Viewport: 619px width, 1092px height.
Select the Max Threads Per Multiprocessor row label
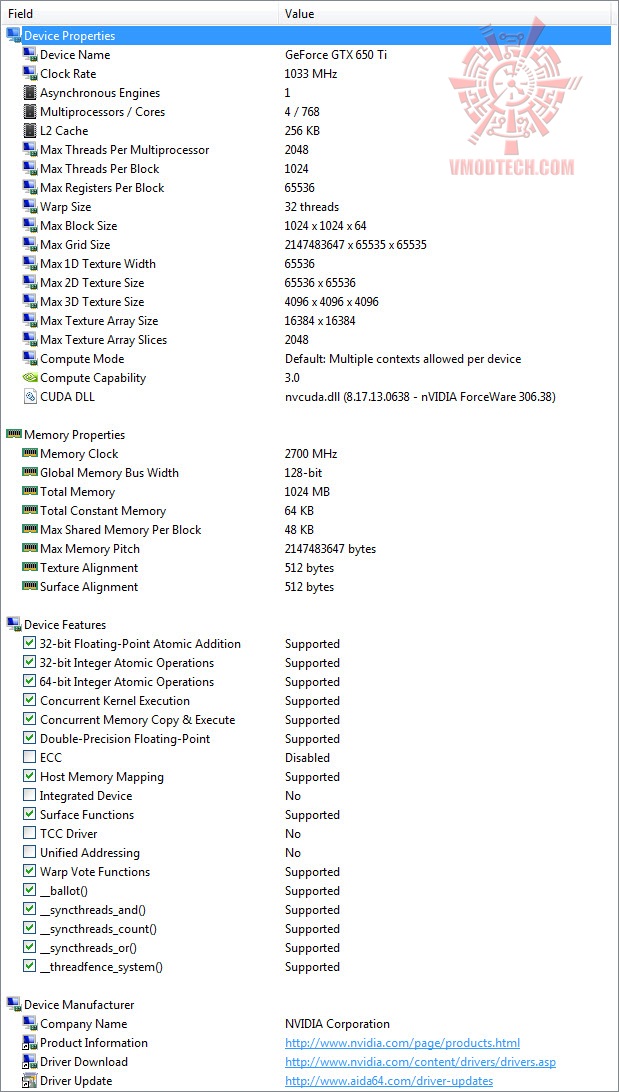pos(125,150)
